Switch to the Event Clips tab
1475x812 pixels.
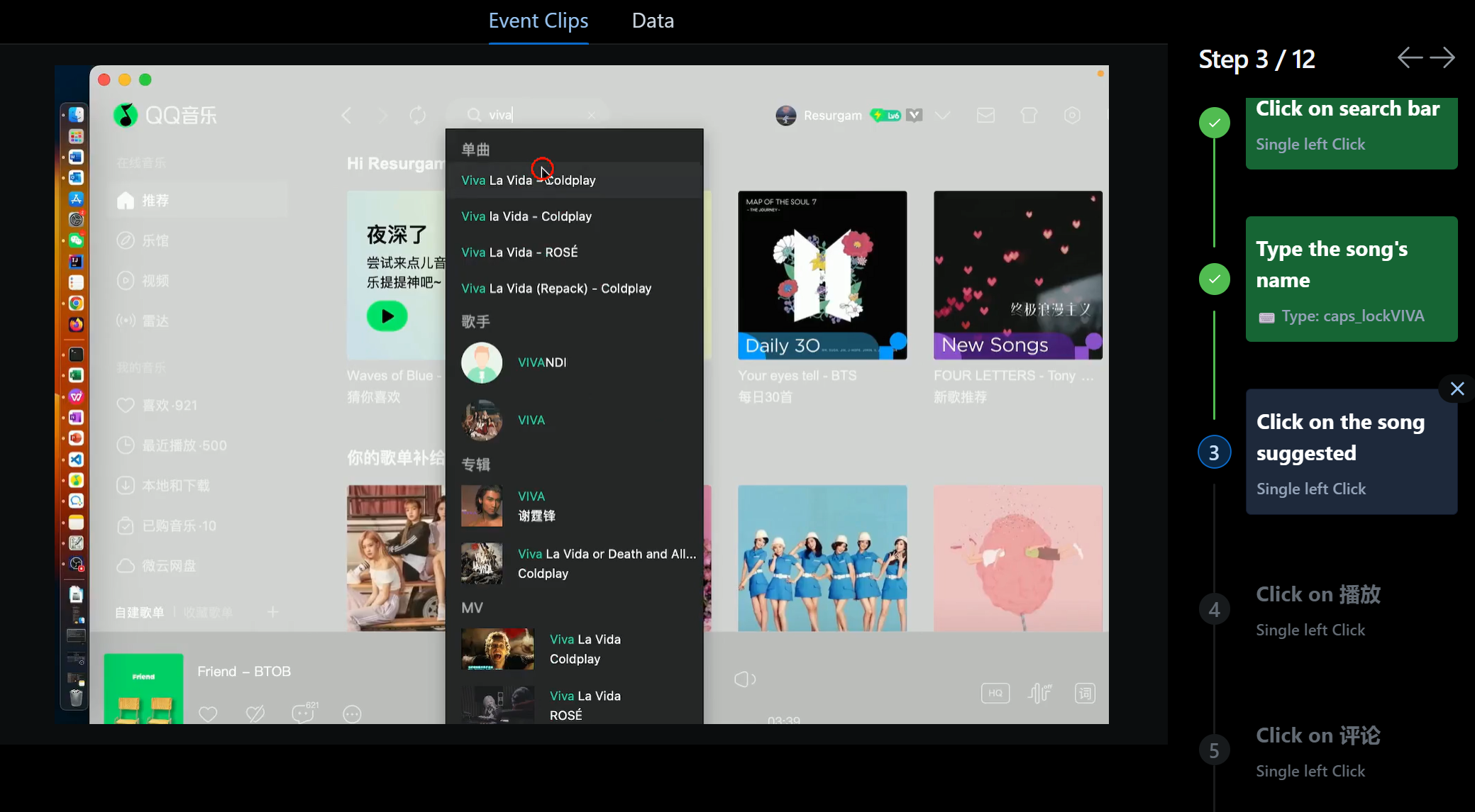pyautogui.click(x=538, y=21)
